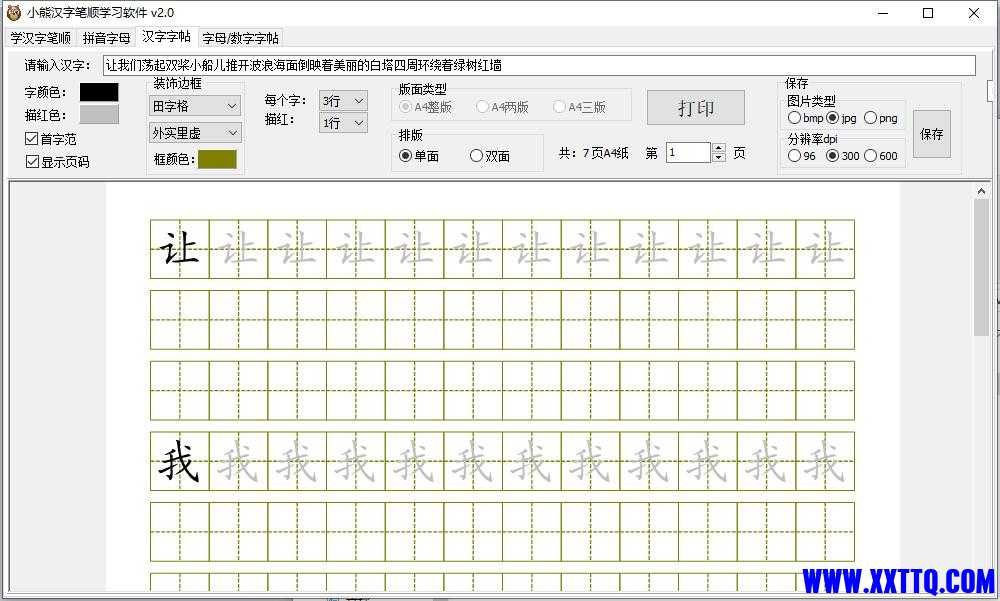This screenshot has height=601, width=1000.
Task: Minimize the application window
Action: pyautogui.click(x=883, y=13)
